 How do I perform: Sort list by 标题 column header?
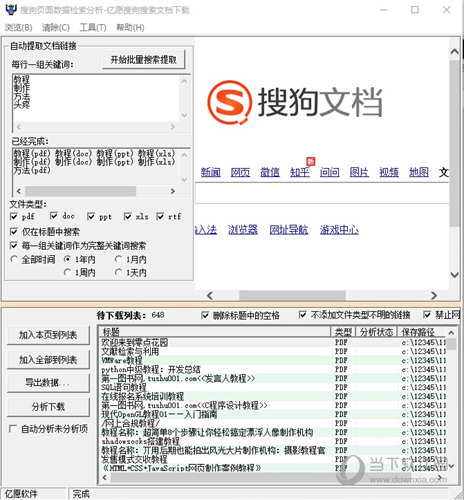[215, 332]
